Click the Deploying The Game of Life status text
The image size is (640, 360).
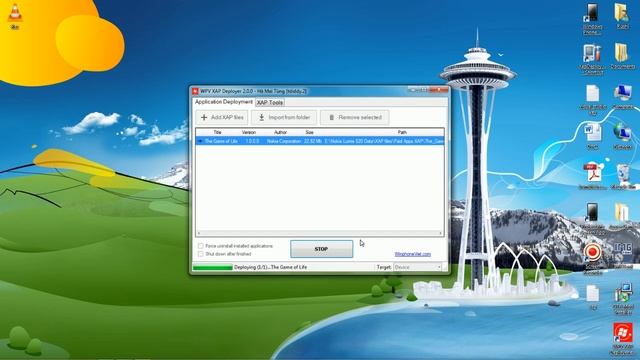click(x=270, y=267)
